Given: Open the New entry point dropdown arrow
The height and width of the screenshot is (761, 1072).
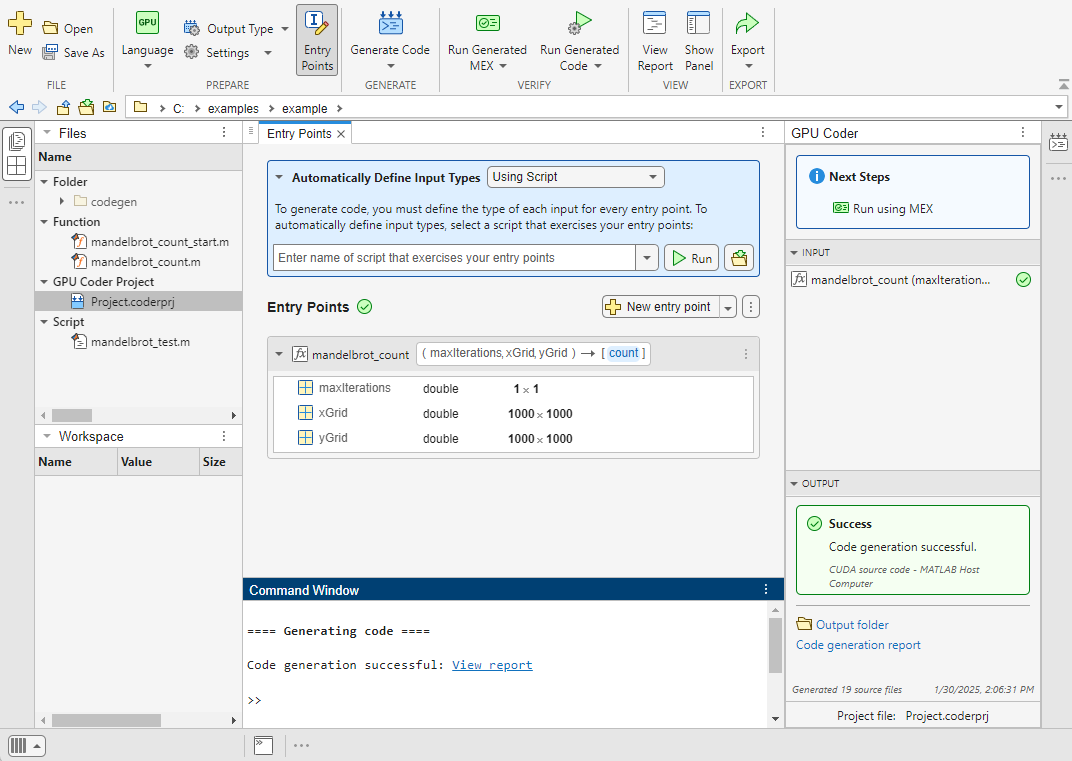Looking at the screenshot, I should tap(728, 308).
